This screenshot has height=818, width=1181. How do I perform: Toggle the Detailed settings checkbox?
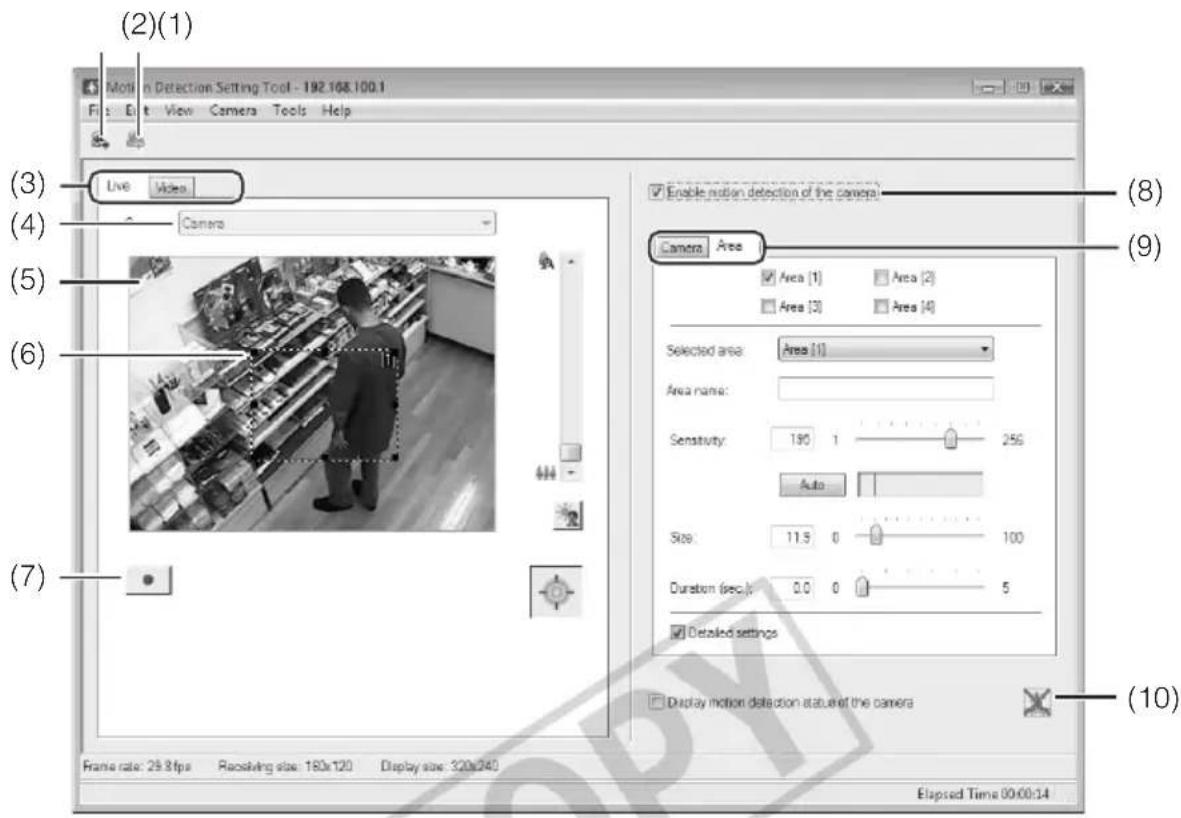point(678,632)
